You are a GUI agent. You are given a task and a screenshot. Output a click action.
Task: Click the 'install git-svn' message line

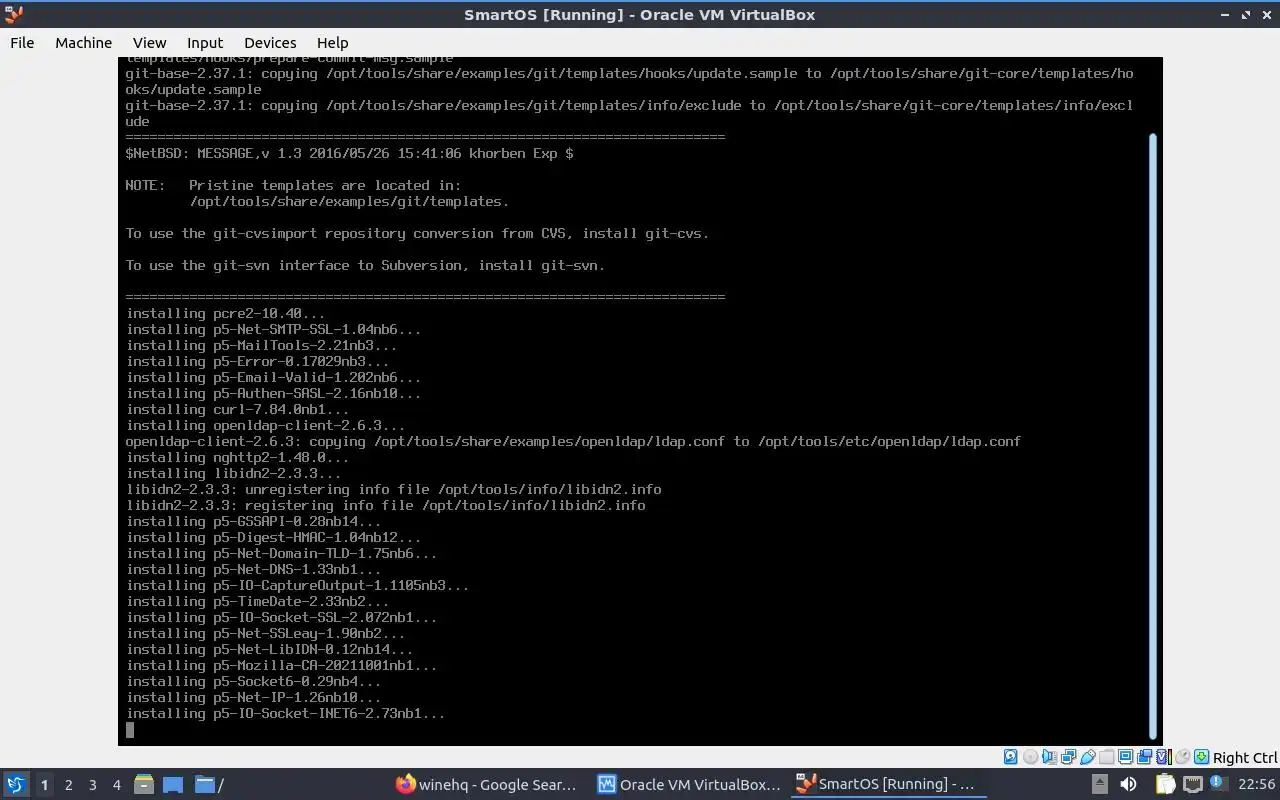[365, 265]
